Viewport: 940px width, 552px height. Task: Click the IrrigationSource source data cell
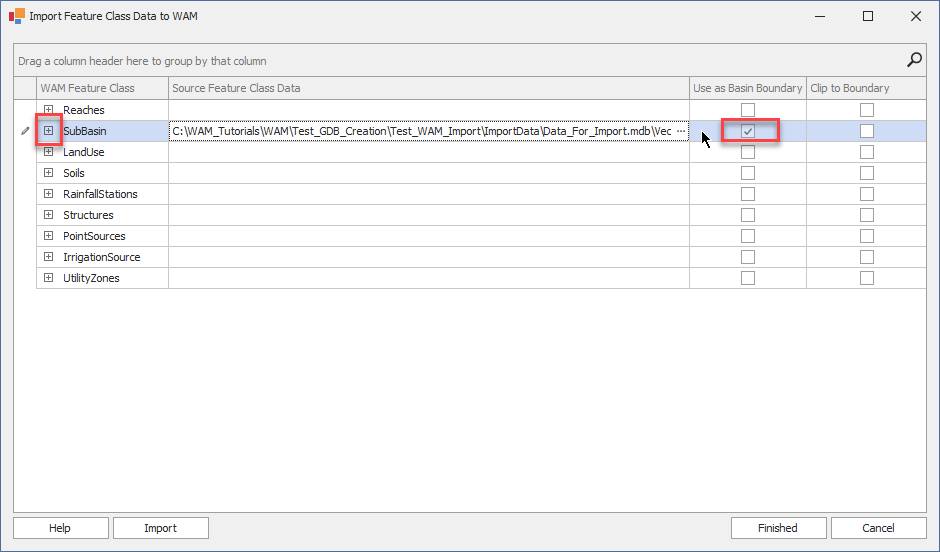(429, 257)
